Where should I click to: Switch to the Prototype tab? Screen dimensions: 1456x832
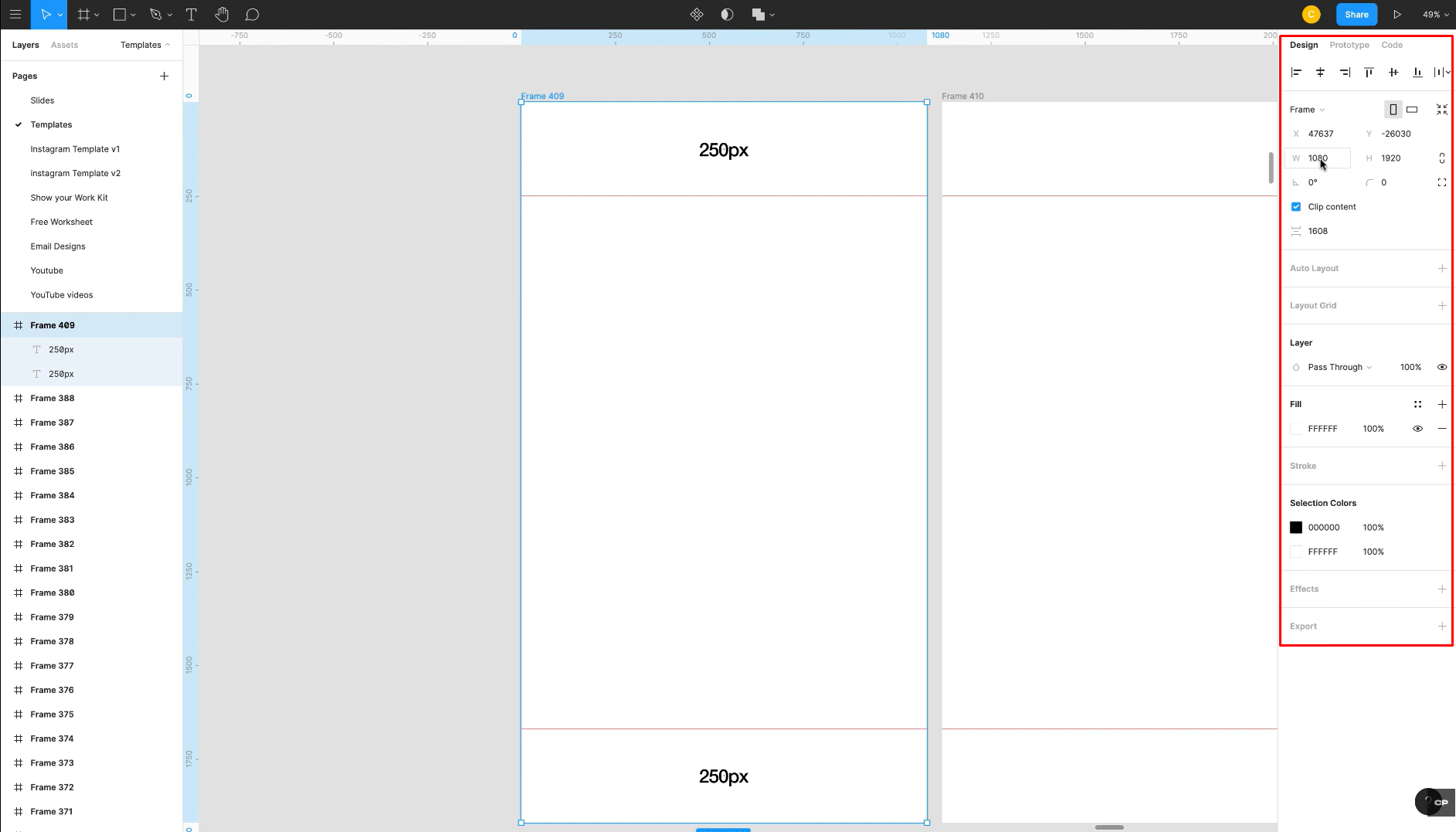(1349, 45)
